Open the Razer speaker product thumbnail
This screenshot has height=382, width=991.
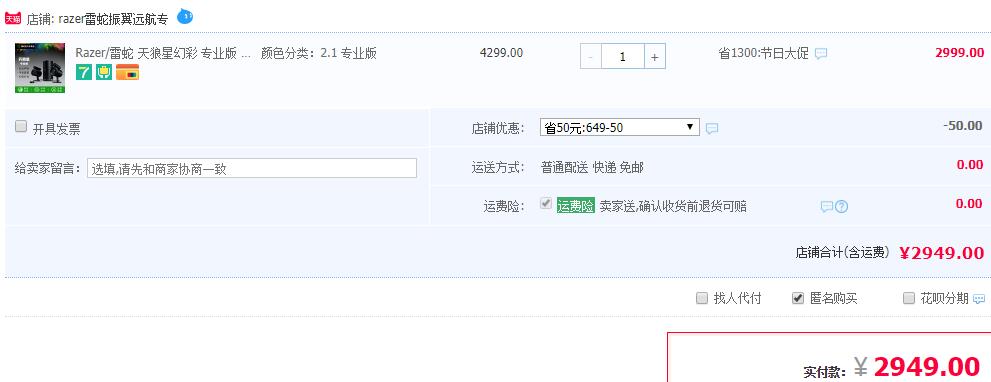pyautogui.click(x=40, y=68)
